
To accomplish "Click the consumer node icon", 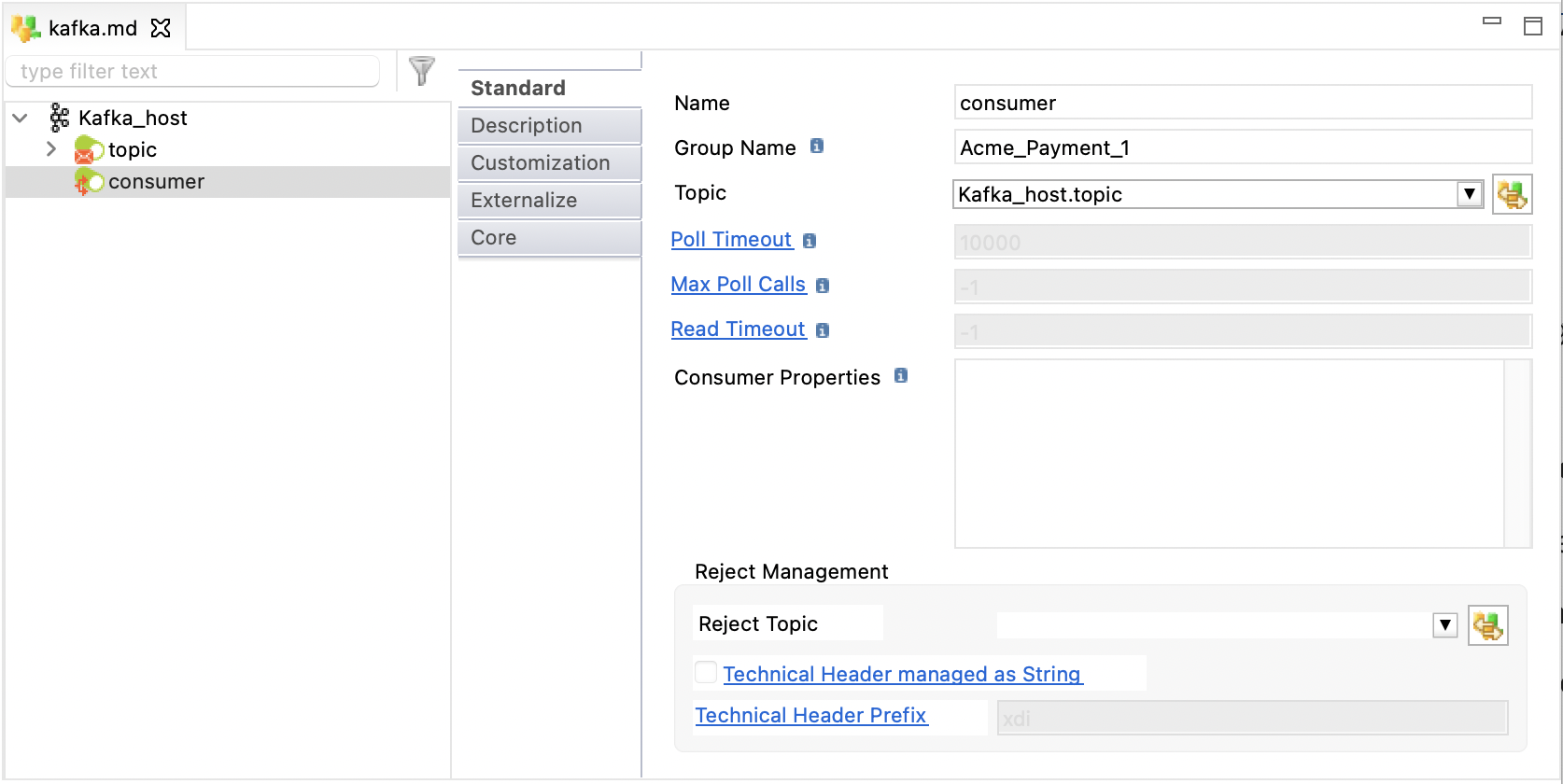I will coord(89,182).
